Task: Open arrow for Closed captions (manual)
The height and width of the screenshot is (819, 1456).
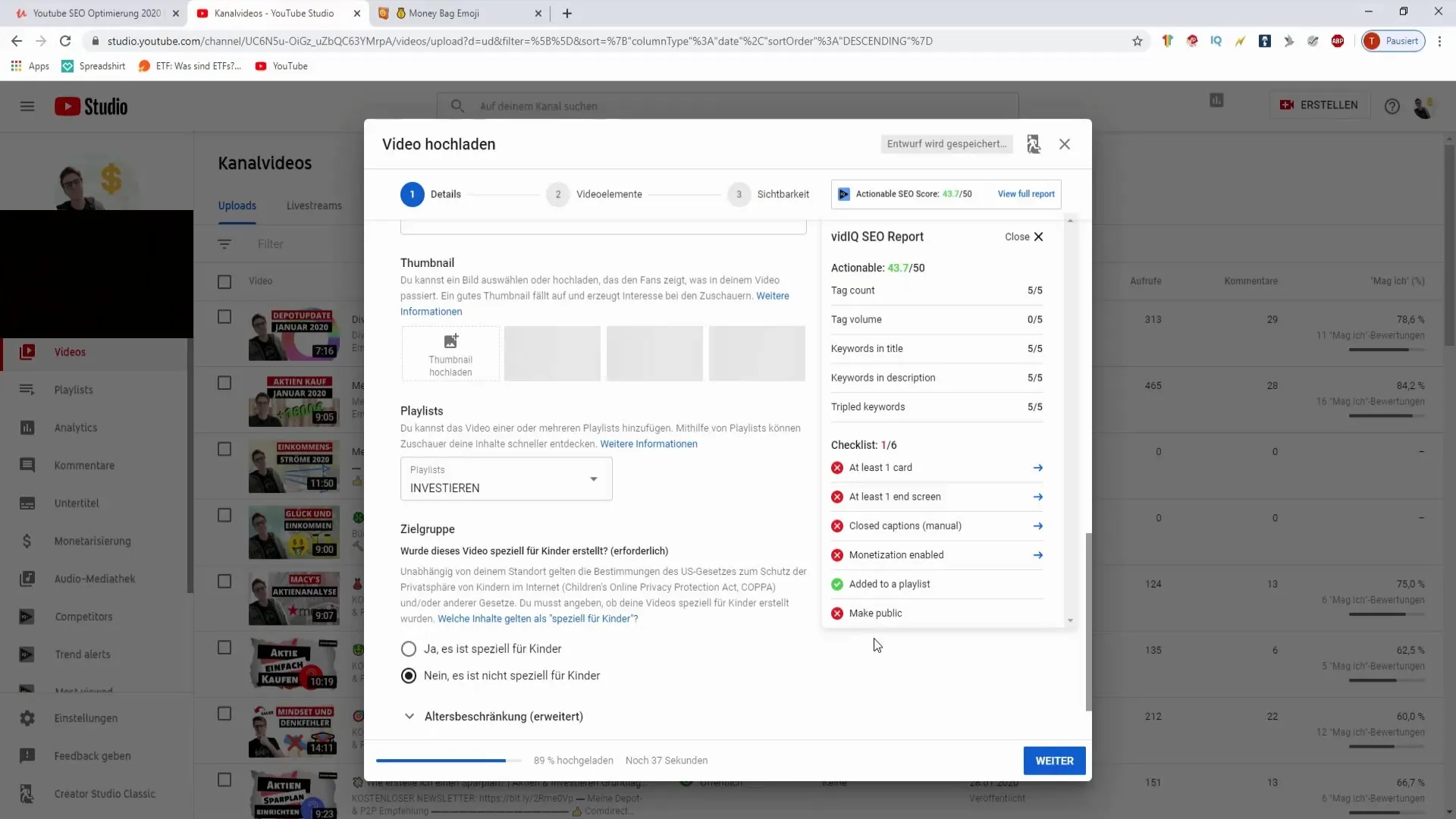Action: click(1038, 526)
